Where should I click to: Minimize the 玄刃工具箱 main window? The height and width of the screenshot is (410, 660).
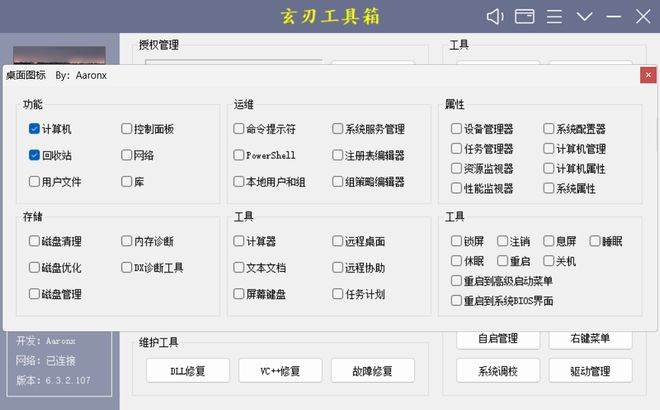(614, 17)
